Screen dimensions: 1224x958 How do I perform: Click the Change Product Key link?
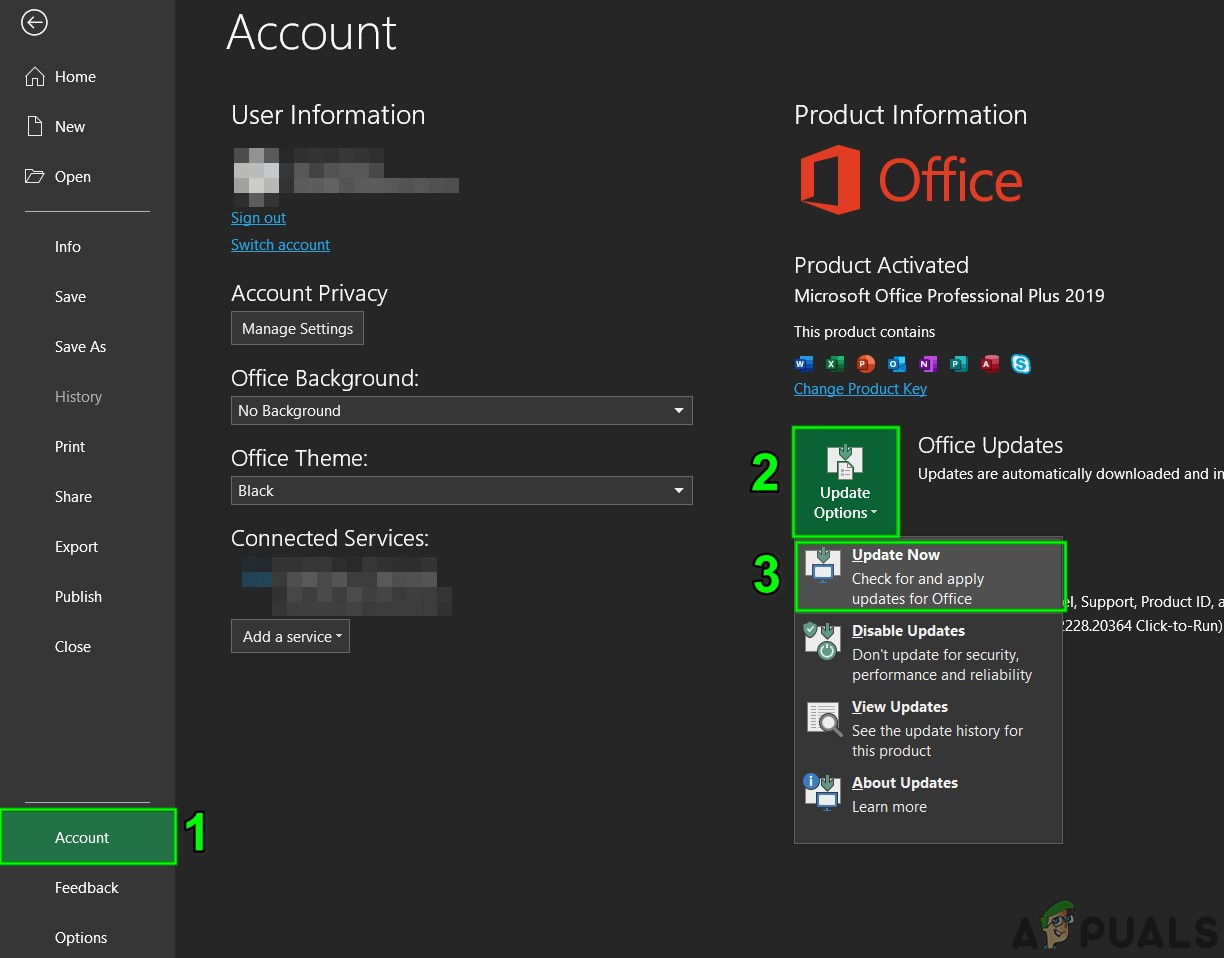[x=860, y=389]
